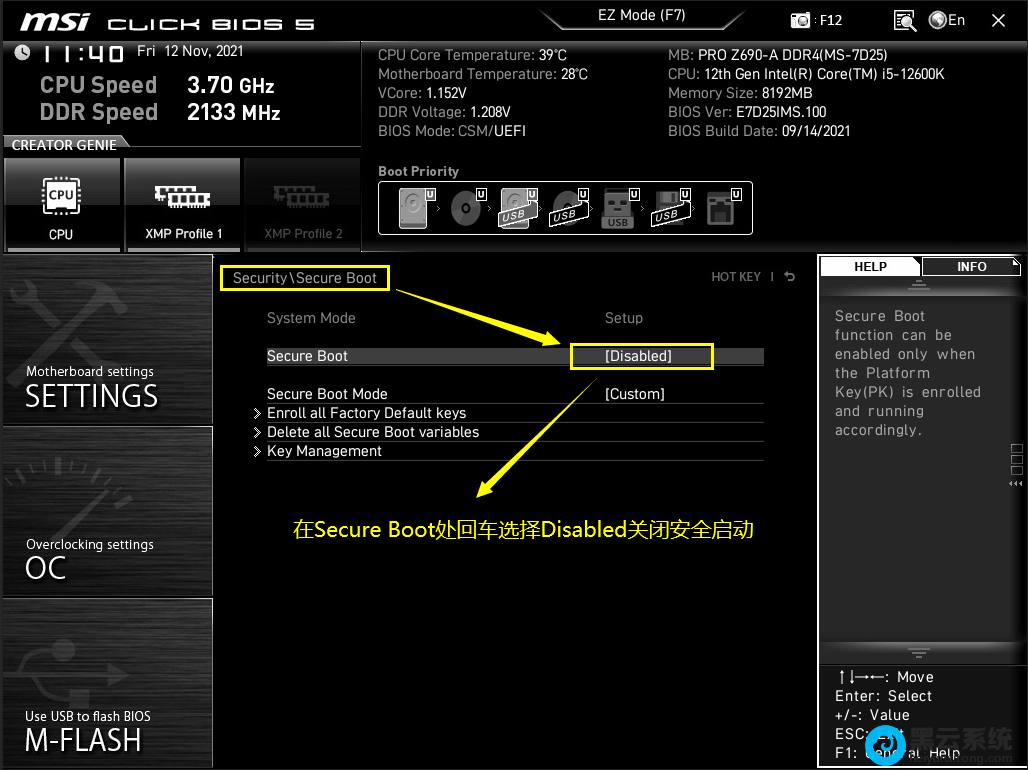Expand Delete all Secure Boot variables
1028x770 pixels.
pyautogui.click(x=372, y=432)
